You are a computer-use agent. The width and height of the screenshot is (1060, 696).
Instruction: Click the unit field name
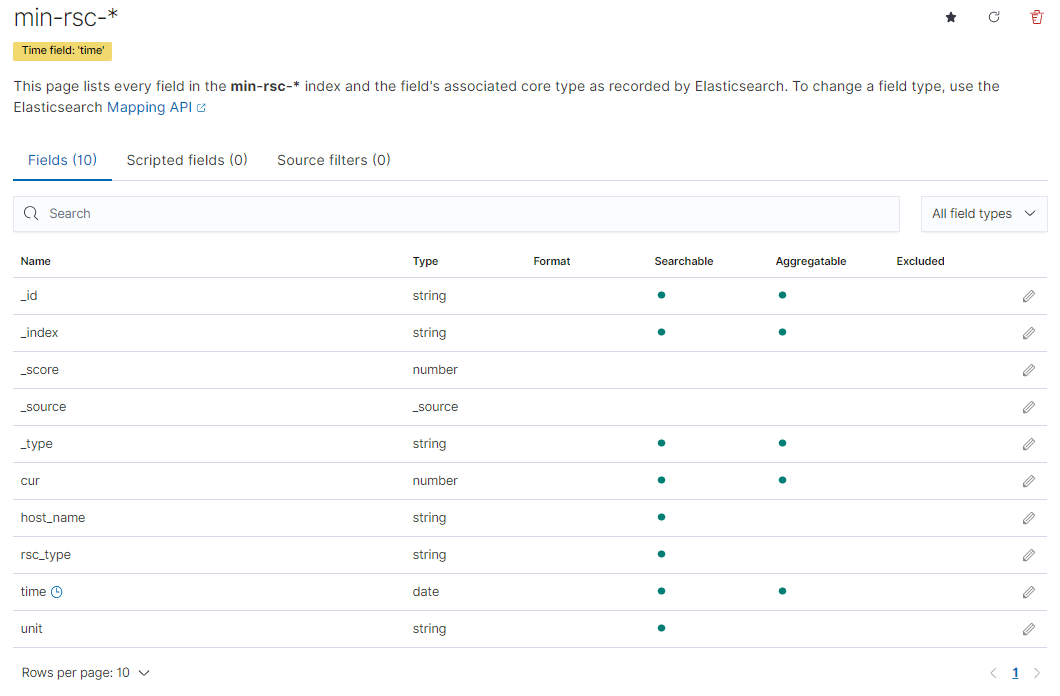click(31, 629)
